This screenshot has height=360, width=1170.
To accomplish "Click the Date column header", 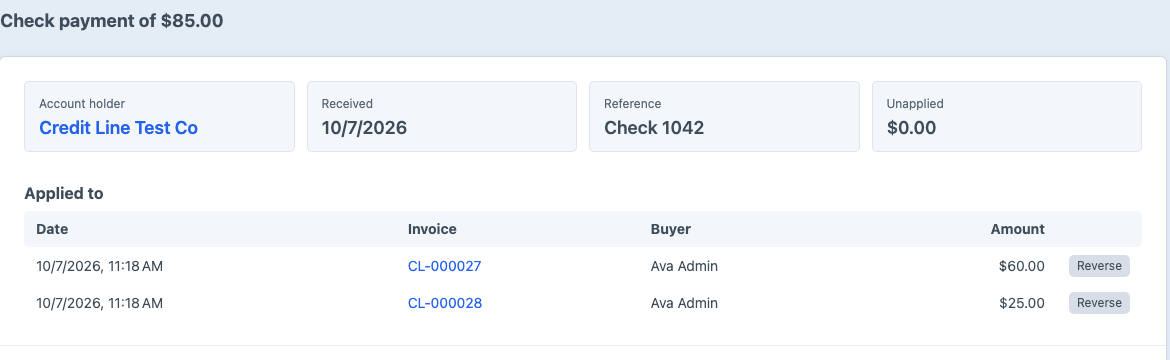I will point(52,229).
